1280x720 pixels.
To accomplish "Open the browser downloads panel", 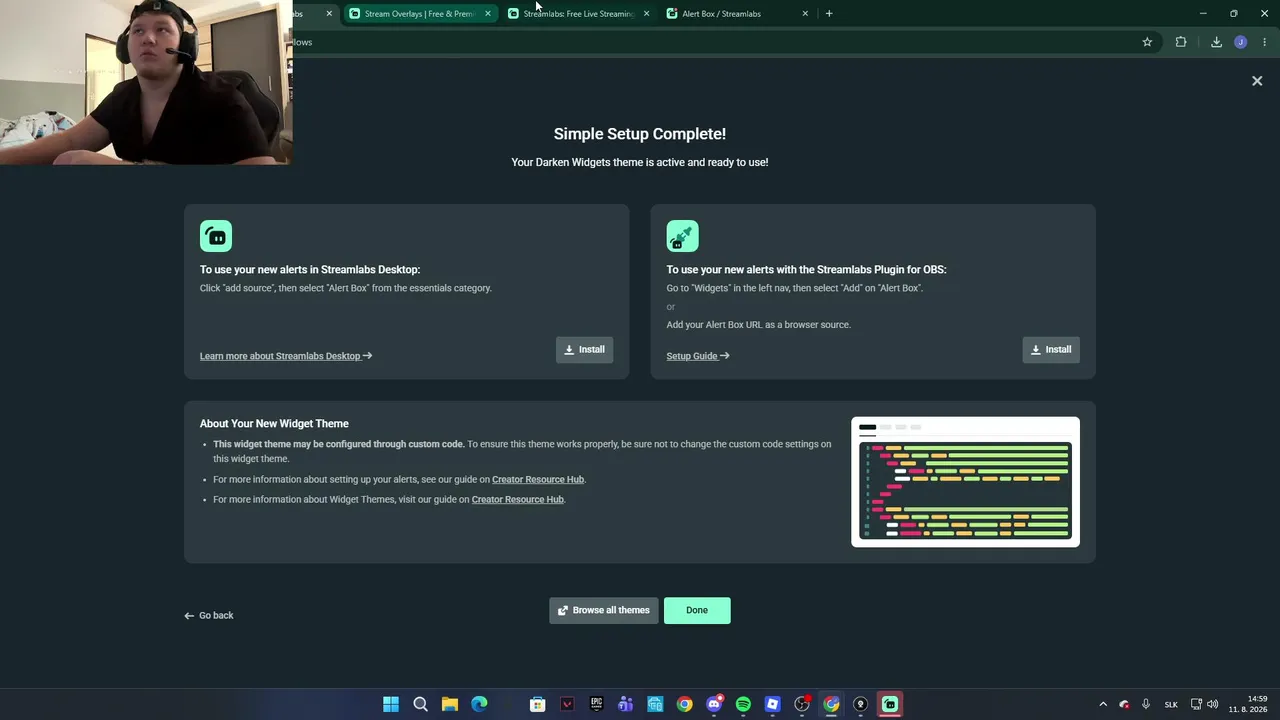I will tap(1216, 42).
